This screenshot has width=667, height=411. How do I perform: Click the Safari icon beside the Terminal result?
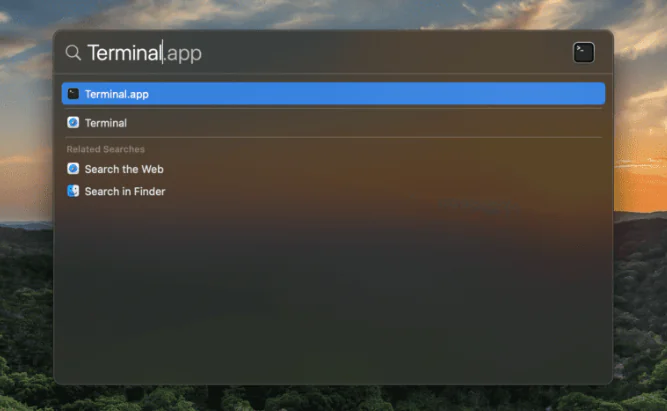coord(73,123)
